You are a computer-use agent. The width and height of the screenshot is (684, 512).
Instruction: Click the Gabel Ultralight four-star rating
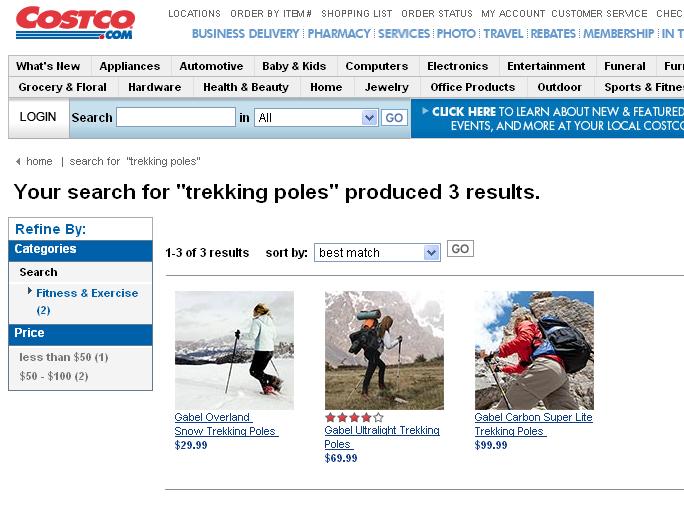[353, 417]
